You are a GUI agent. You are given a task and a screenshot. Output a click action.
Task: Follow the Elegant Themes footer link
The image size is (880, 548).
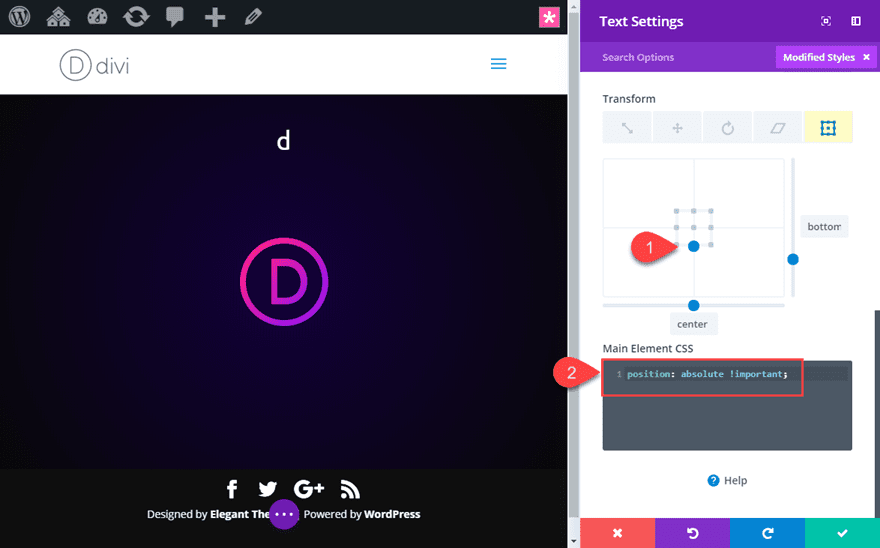(x=240, y=514)
